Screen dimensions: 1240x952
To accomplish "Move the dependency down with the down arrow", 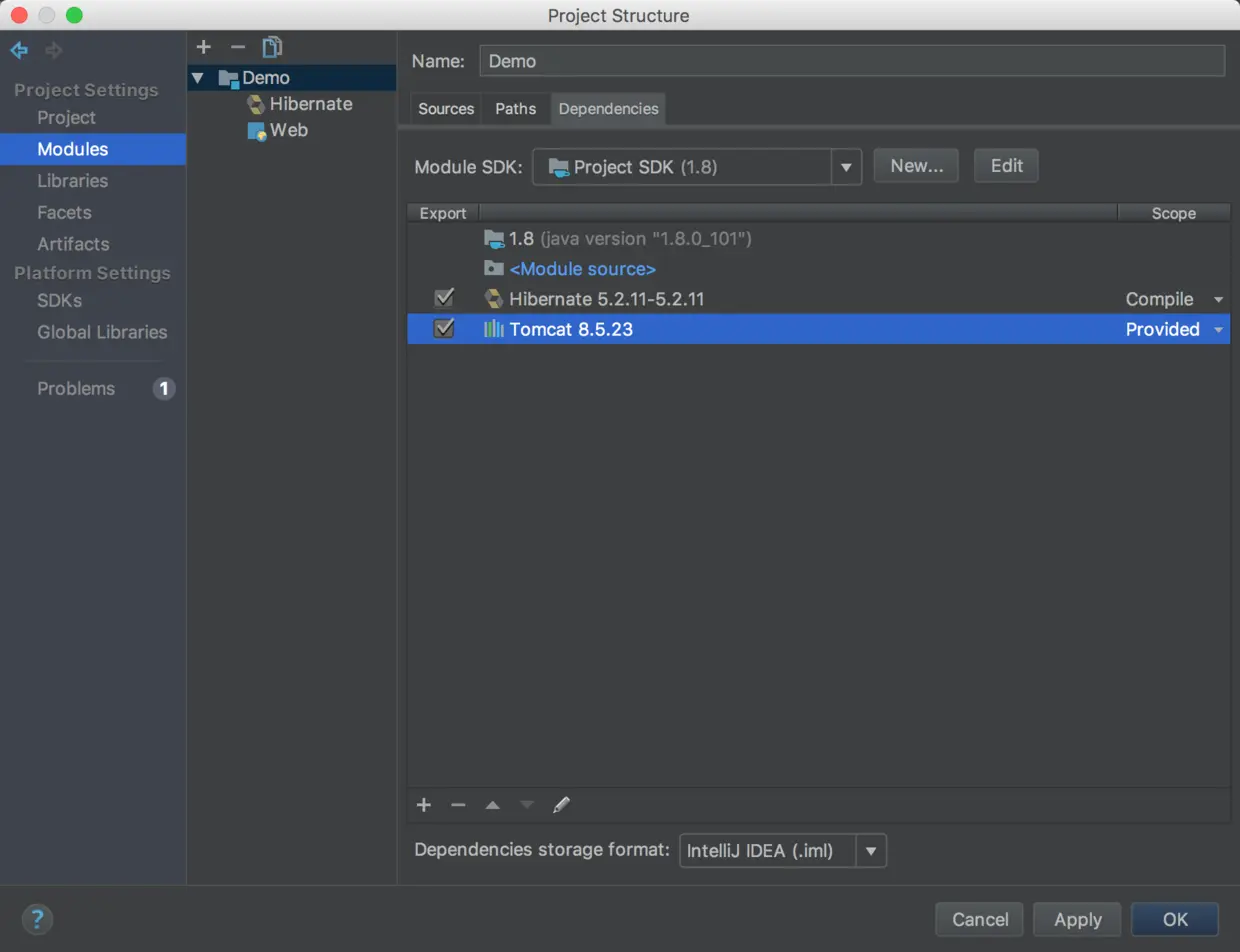I will tap(527, 805).
